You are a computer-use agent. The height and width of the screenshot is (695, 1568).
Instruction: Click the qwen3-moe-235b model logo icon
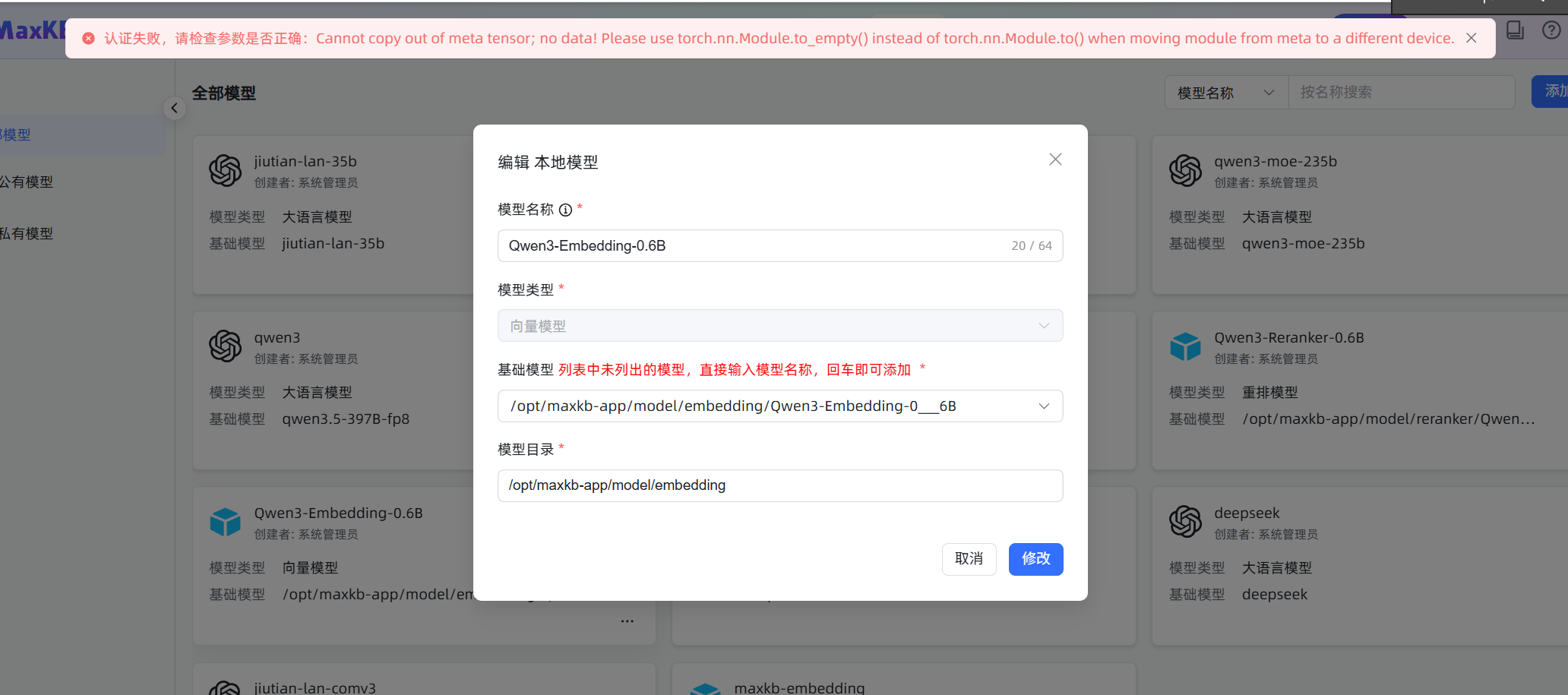coord(1185,170)
